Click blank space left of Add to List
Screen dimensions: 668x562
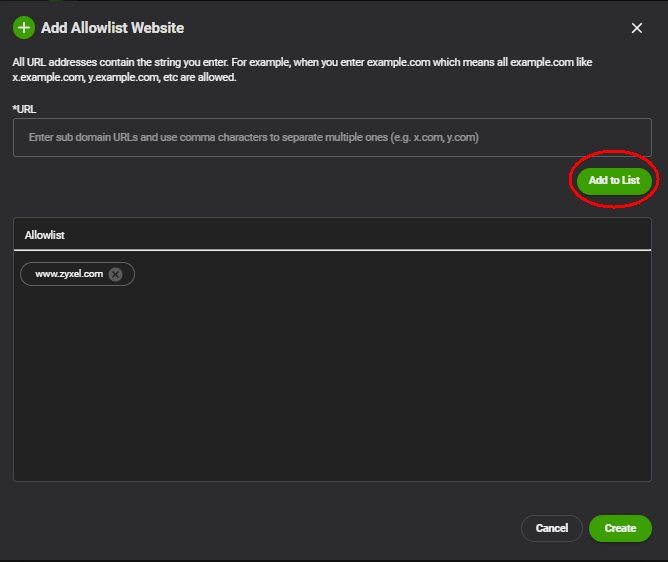coord(300,181)
